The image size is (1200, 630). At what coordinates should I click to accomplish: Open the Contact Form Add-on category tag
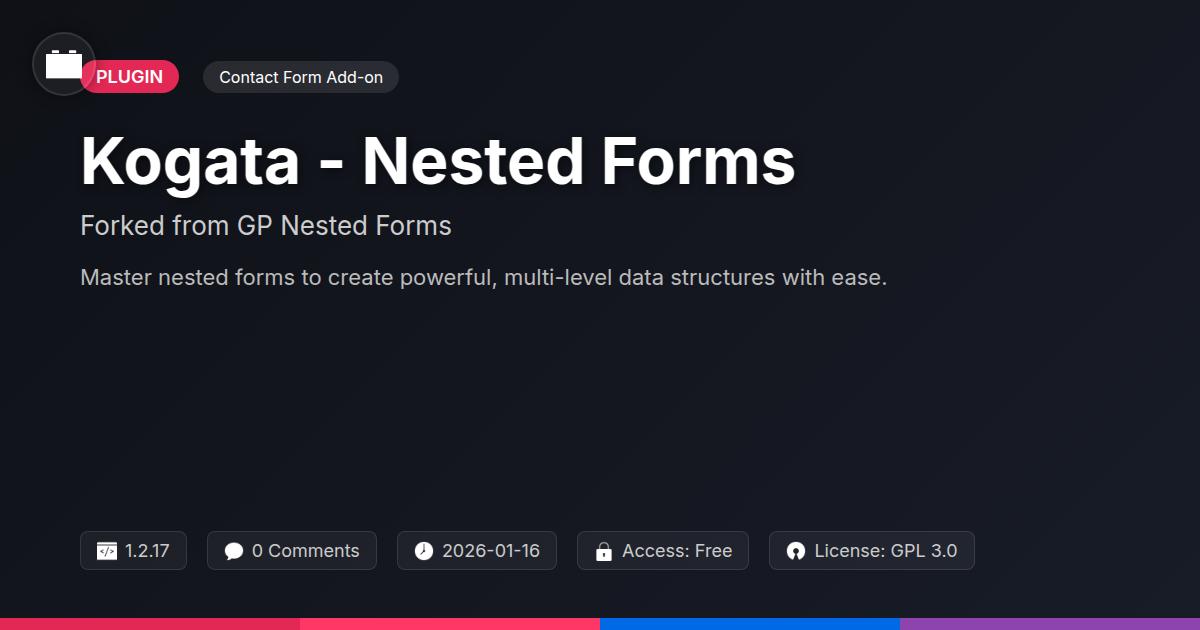coord(301,77)
